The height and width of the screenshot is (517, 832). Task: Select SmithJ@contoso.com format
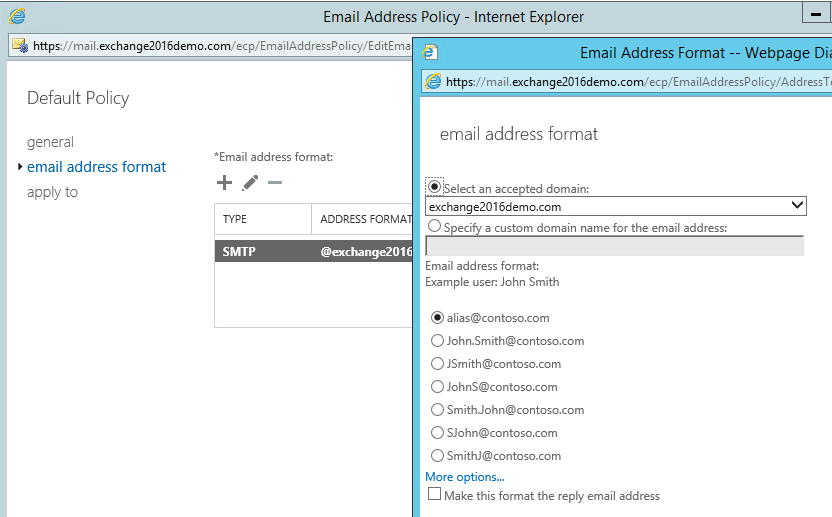click(x=437, y=455)
